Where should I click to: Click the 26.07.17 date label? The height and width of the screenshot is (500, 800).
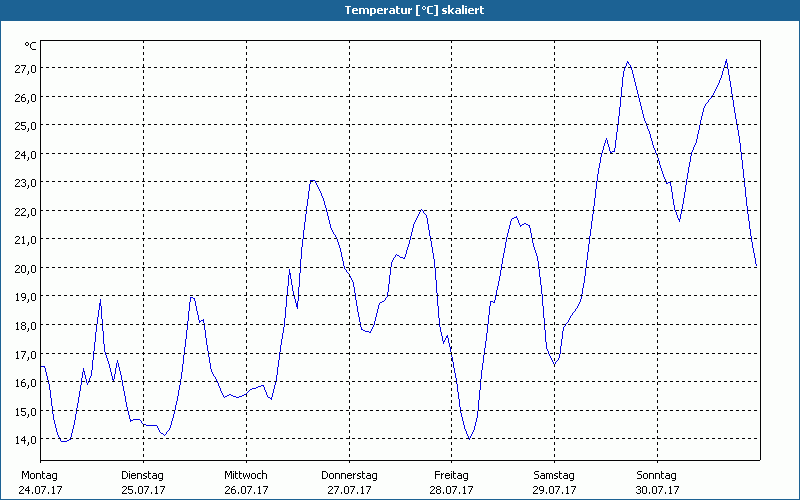point(245,490)
